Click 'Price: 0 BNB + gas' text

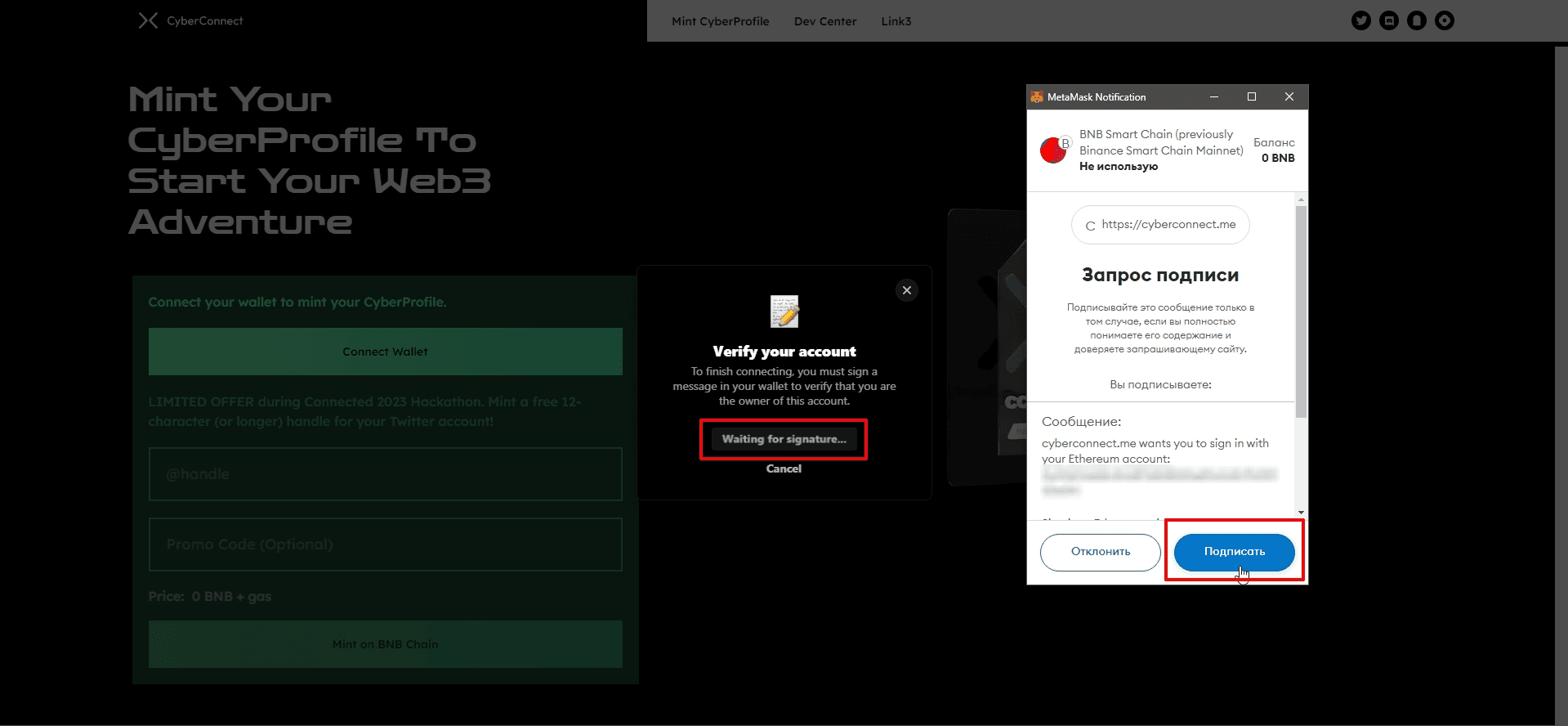tap(210, 596)
